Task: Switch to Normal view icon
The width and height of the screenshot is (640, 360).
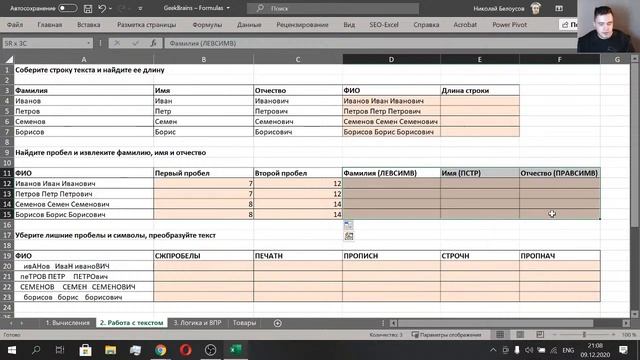Action: [x=500, y=335]
